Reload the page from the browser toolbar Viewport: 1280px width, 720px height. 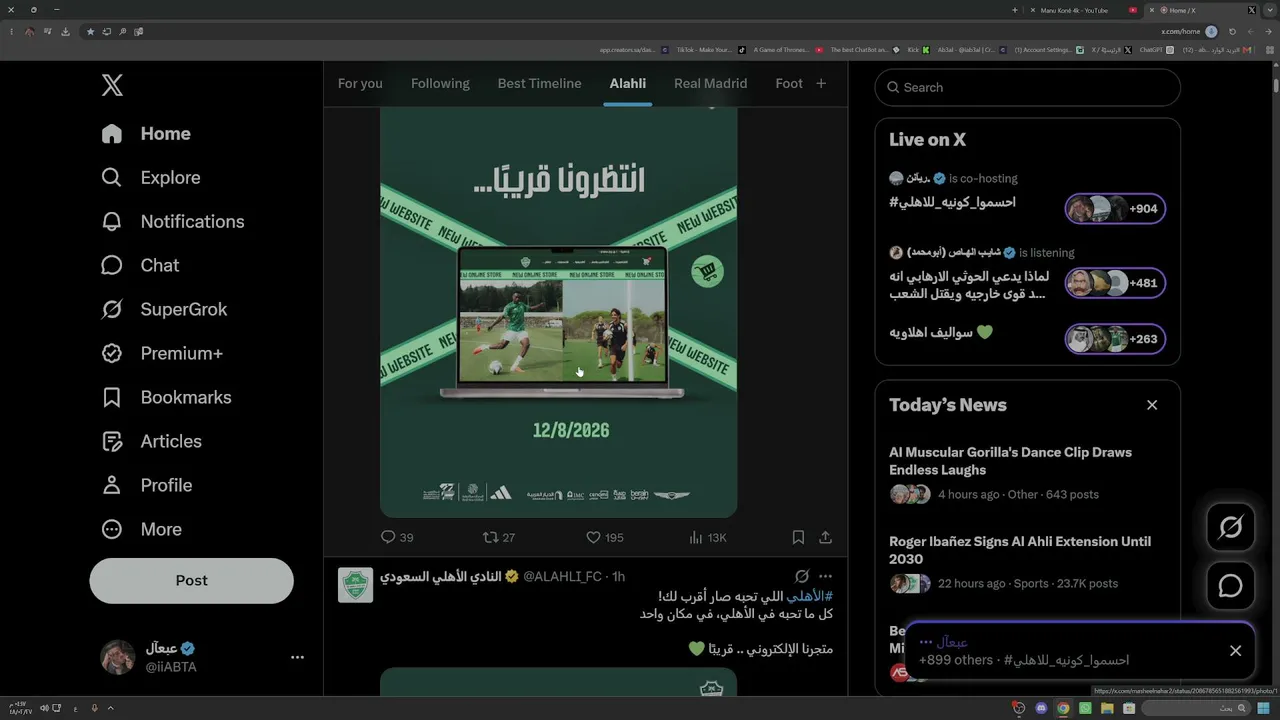1232,31
